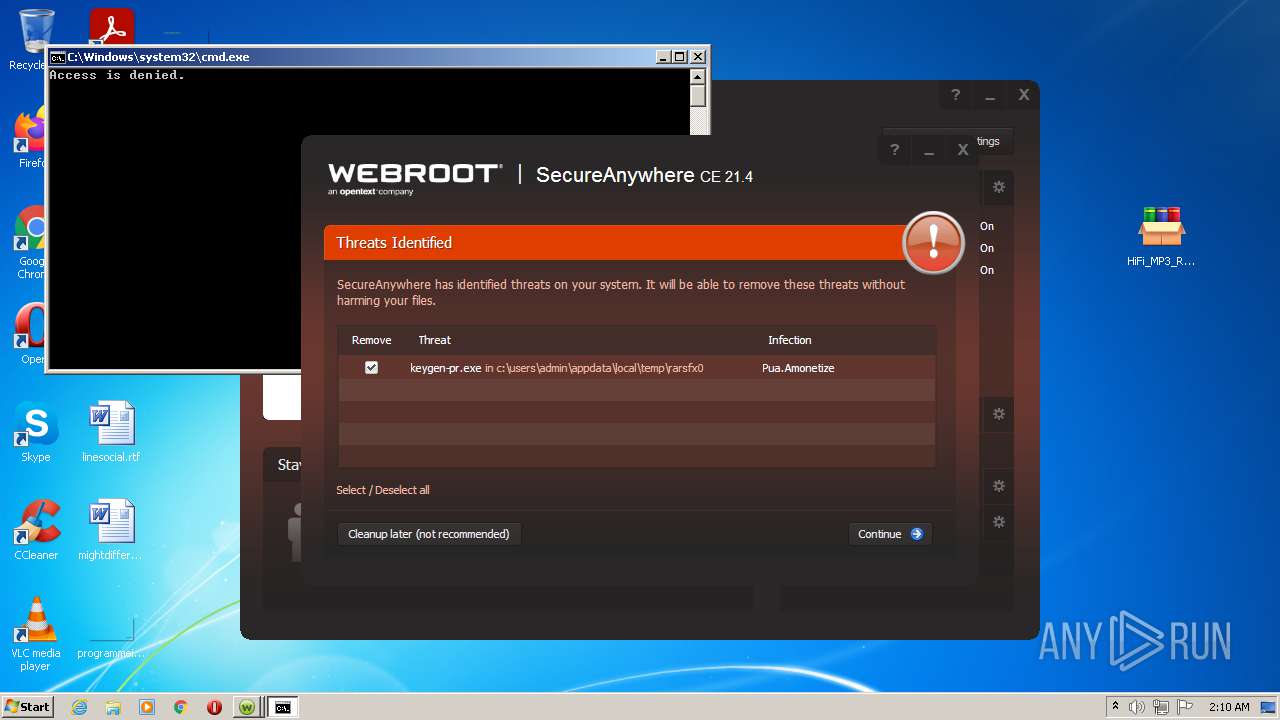The height and width of the screenshot is (720, 1280).
Task: Click the volume speaker tray icon
Action: coord(1137,707)
